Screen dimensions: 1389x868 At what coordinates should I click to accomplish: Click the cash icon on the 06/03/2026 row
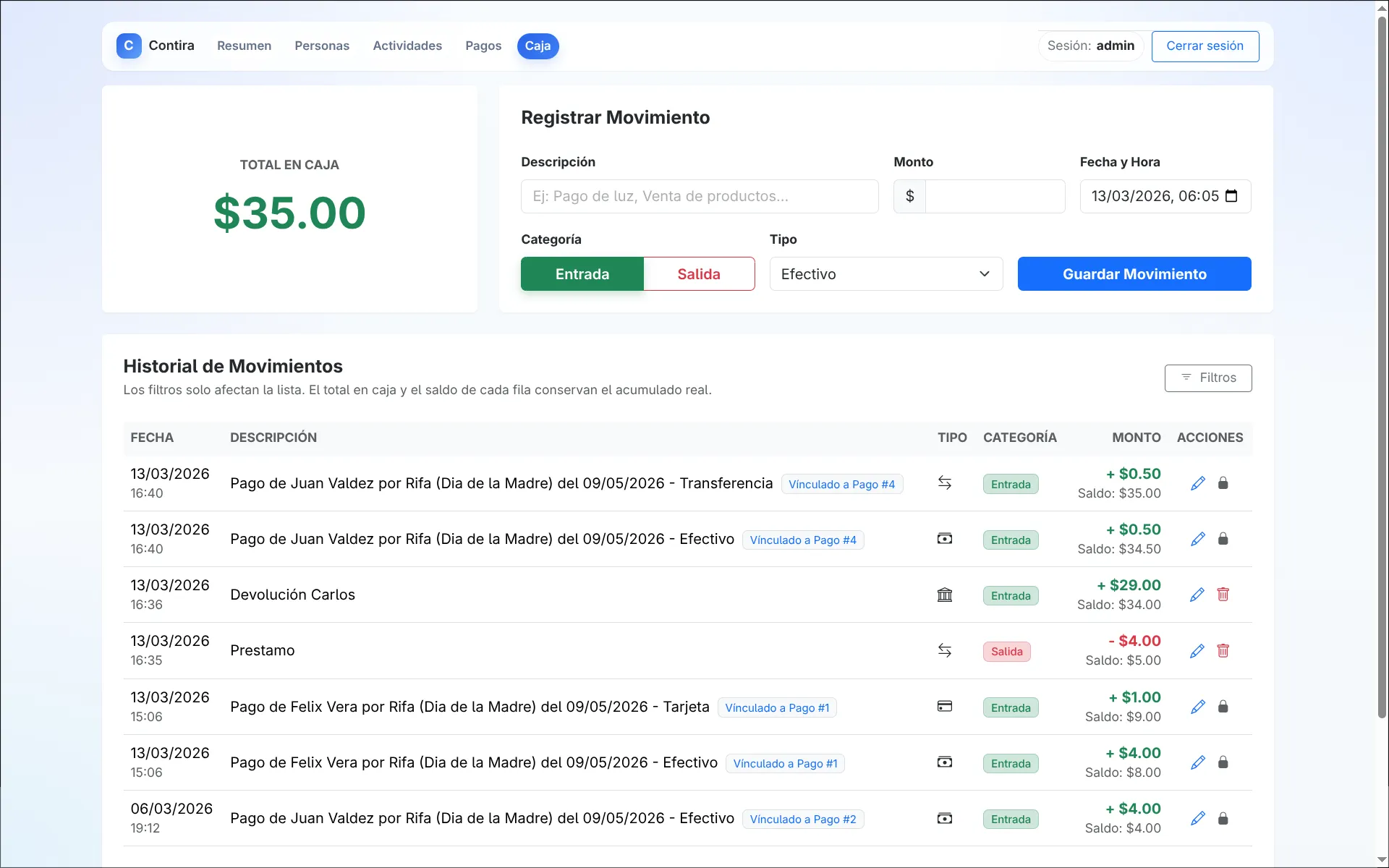click(x=945, y=818)
